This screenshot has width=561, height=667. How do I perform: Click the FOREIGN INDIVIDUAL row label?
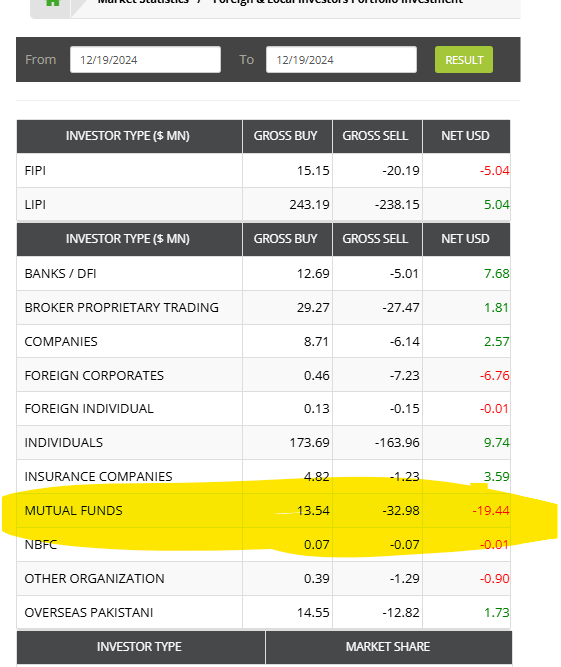[89, 409]
